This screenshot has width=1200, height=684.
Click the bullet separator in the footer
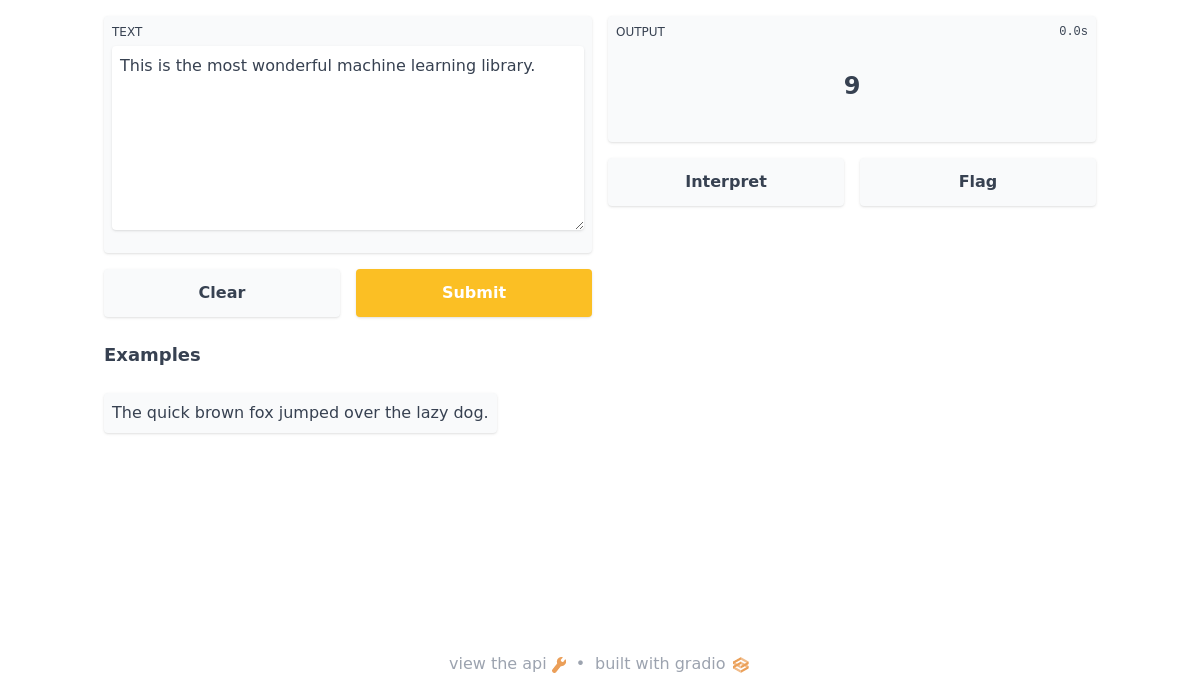[x=580, y=664]
